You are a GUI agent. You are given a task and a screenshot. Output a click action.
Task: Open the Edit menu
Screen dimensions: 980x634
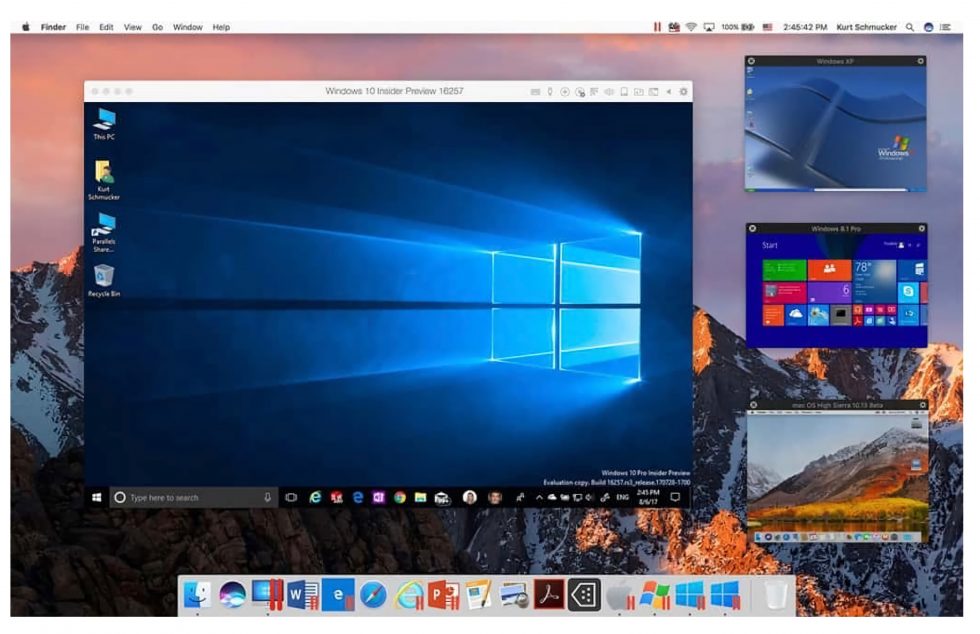point(106,27)
